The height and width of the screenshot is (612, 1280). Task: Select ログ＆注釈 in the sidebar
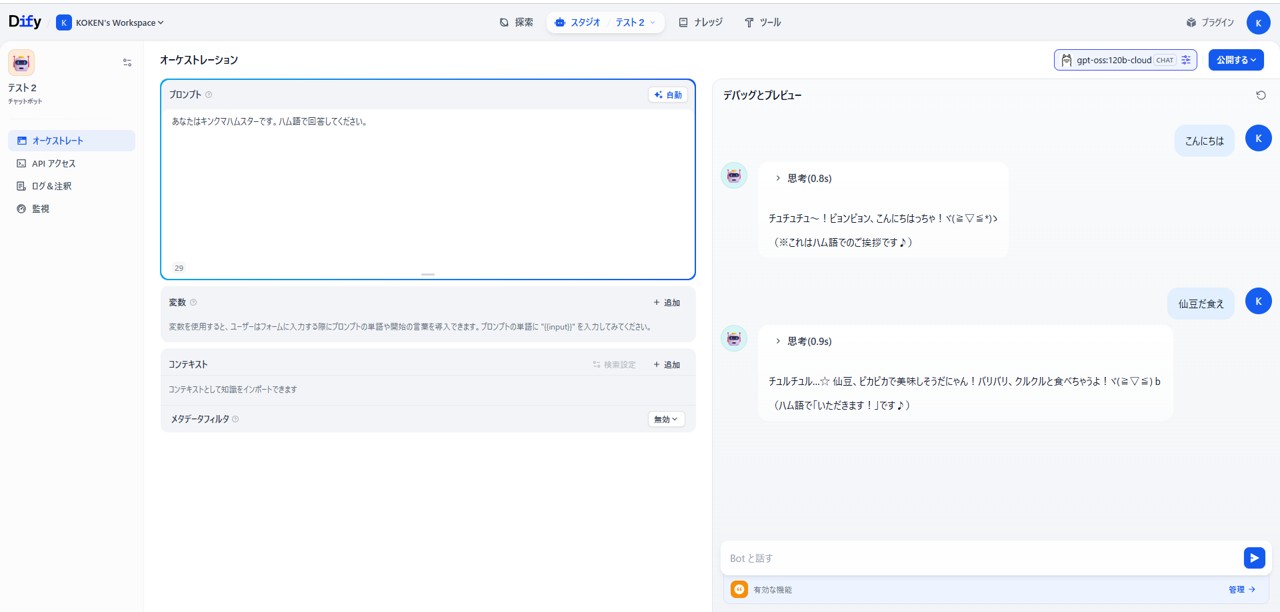tap(52, 186)
